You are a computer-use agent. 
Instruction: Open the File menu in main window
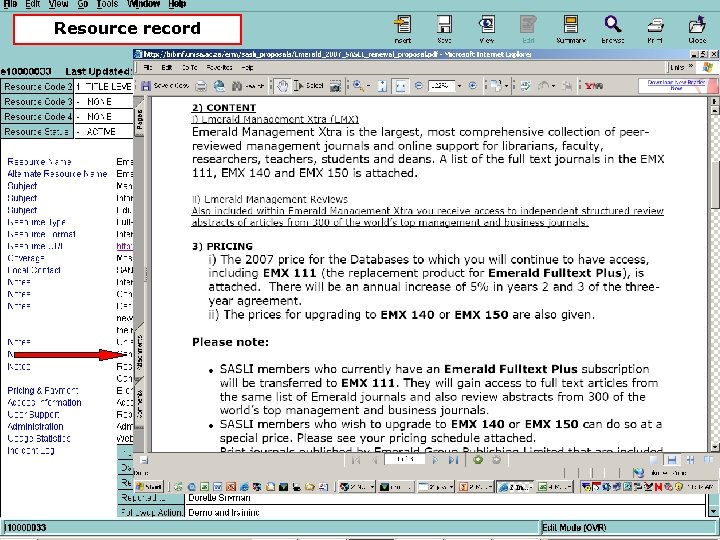10,4
